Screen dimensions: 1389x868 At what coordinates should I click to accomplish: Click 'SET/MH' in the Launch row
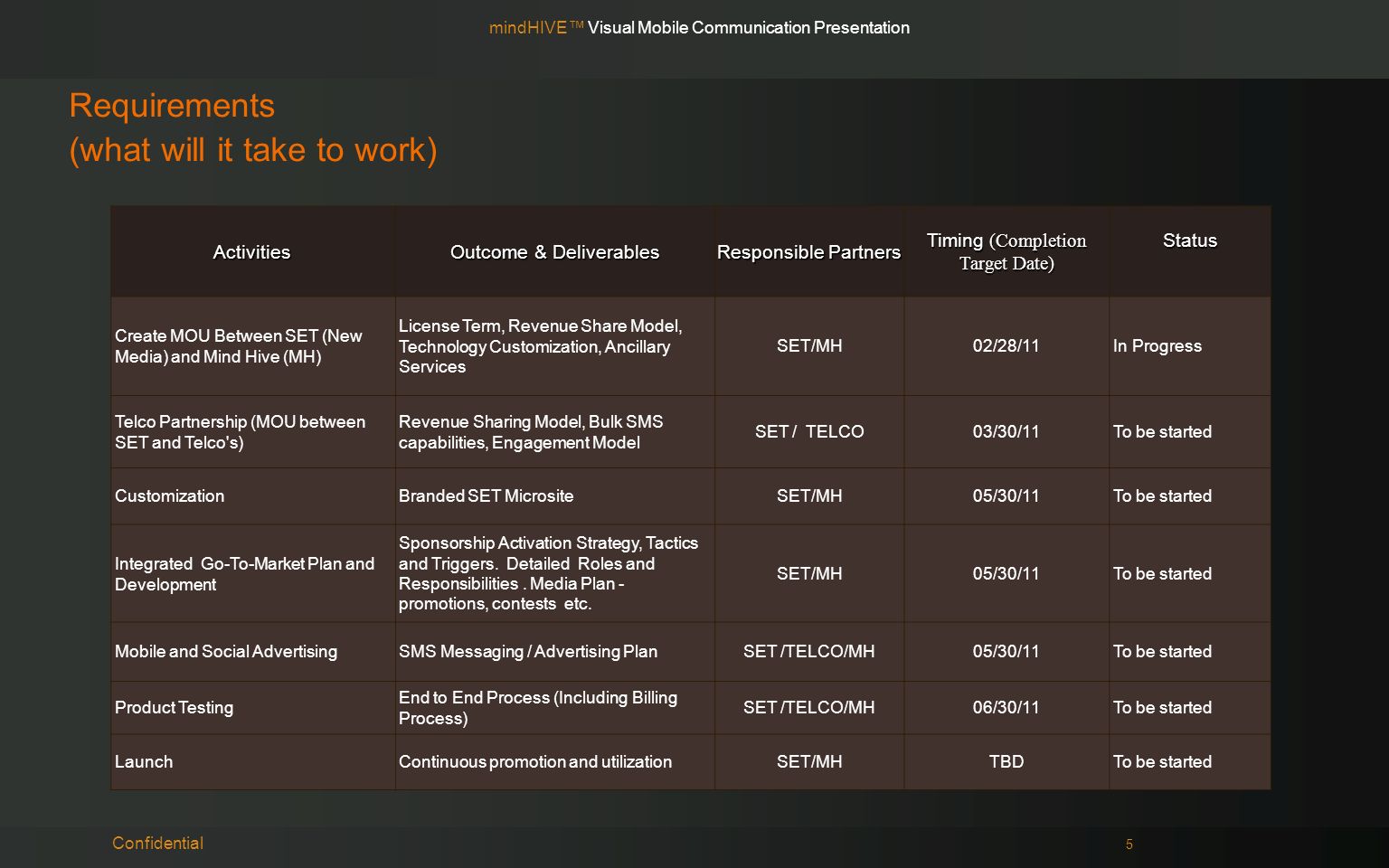pos(809,761)
